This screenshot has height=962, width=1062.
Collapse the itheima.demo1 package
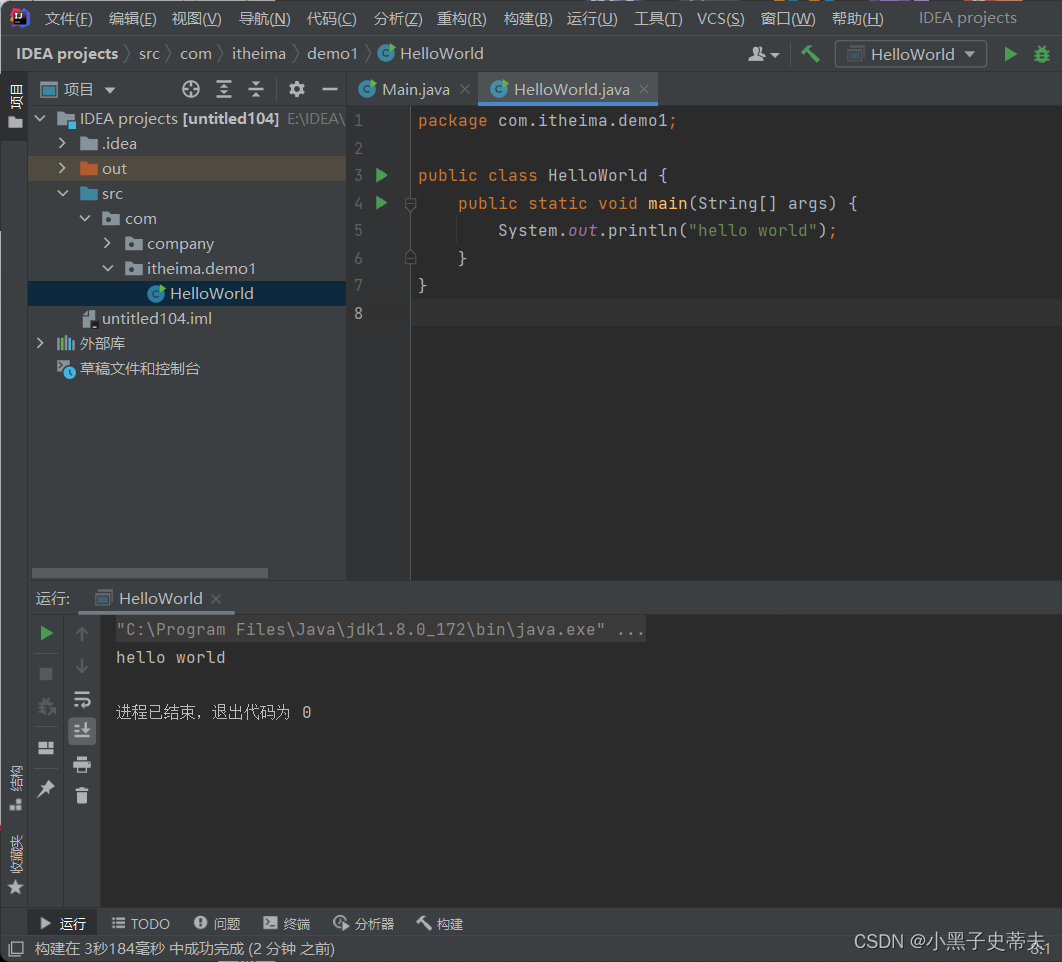click(108, 268)
